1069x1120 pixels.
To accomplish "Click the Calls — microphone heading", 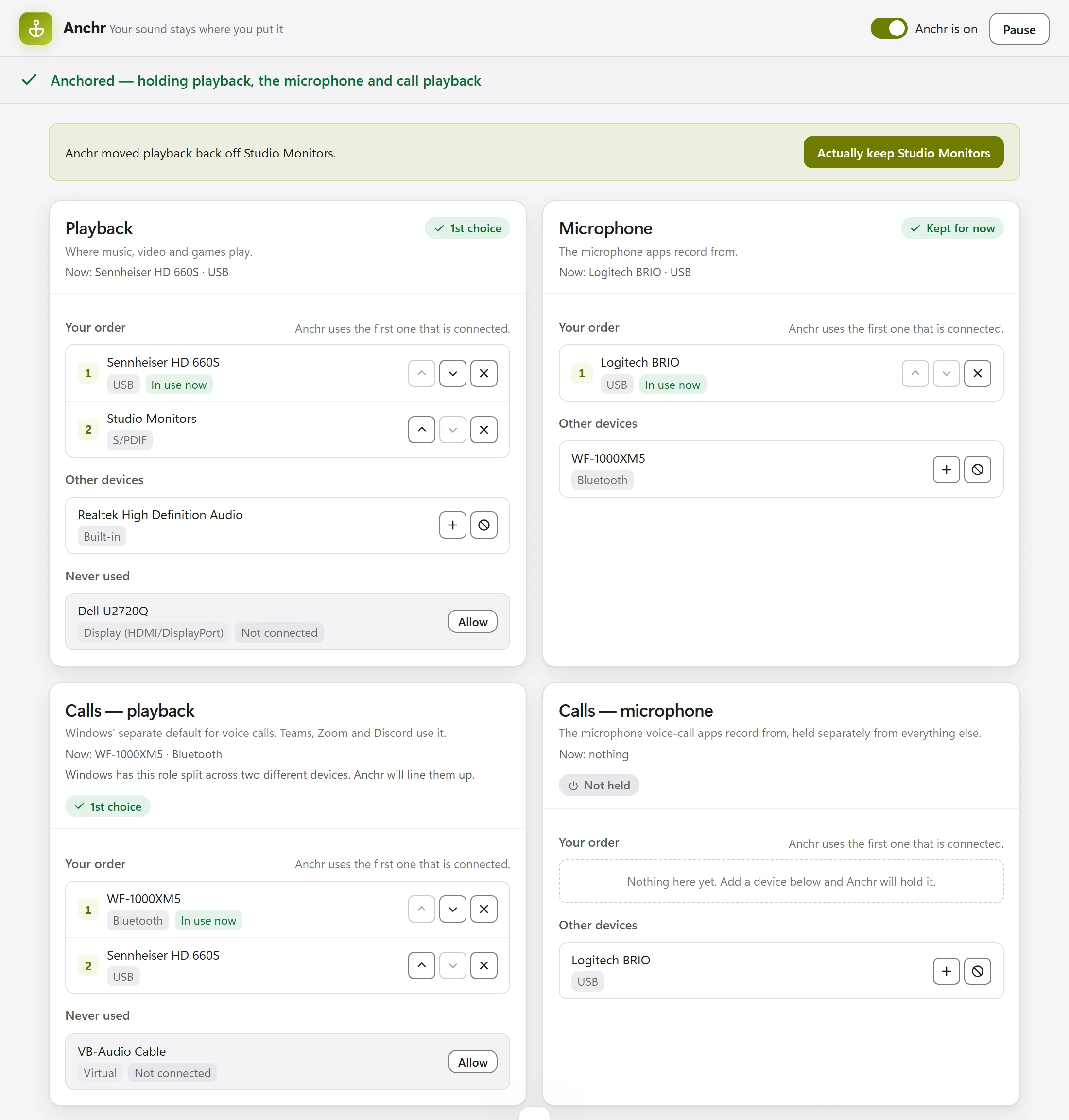I will click(x=636, y=711).
